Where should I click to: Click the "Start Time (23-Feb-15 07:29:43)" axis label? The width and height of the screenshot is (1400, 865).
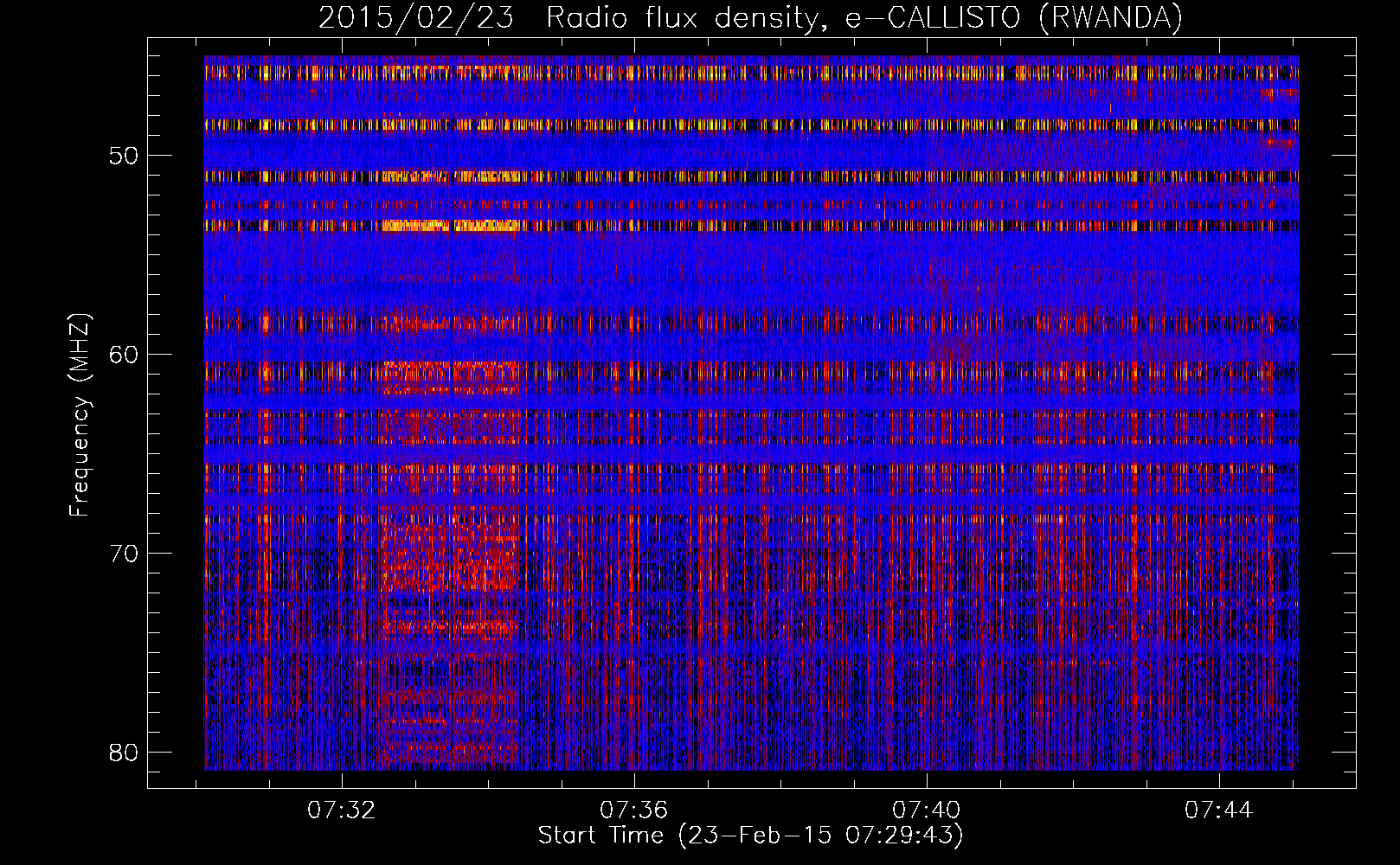tap(751, 836)
